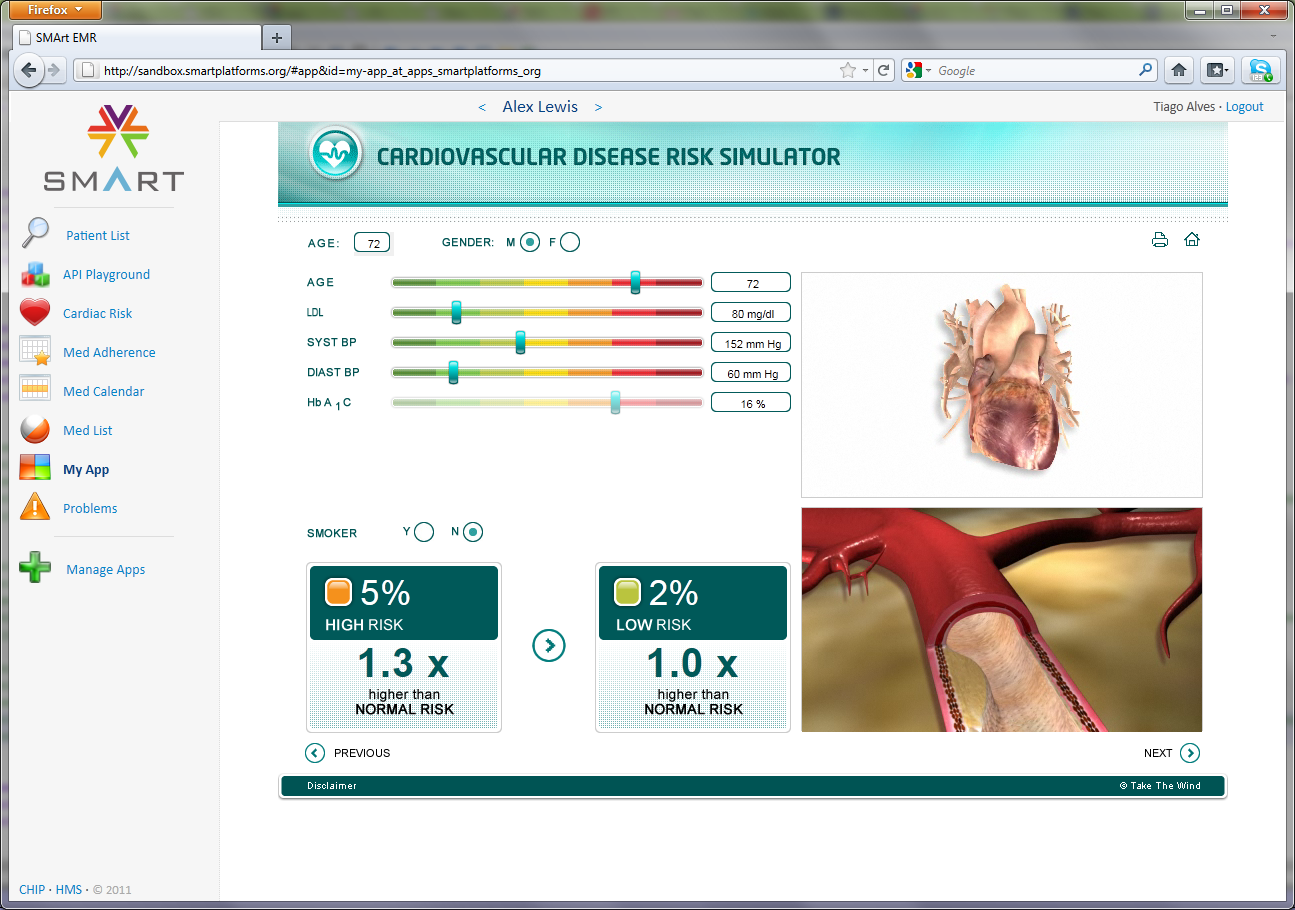This screenshot has width=1295, height=910.
Task: Open the Med Calendar app
Action: pos(35,390)
